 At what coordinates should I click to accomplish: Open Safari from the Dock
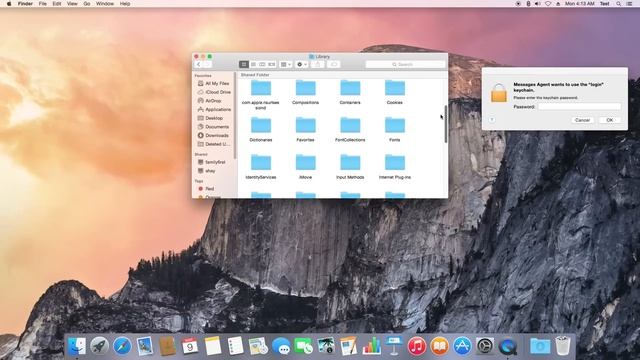click(x=122, y=346)
